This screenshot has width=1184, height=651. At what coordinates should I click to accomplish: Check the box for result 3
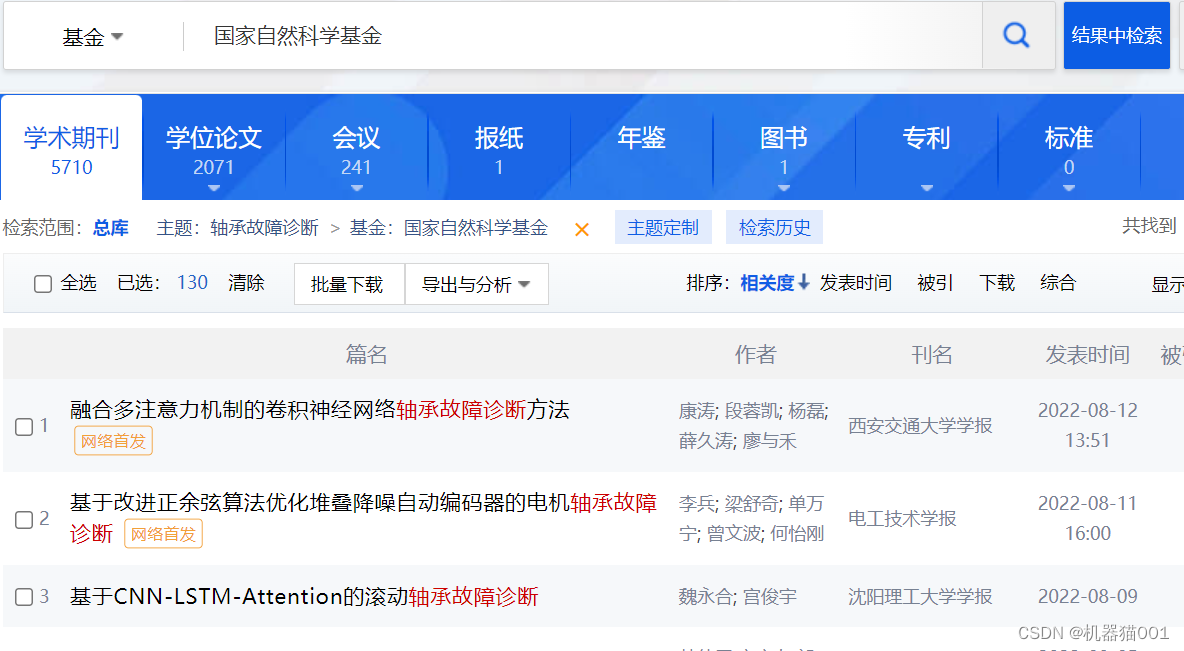point(24,597)
